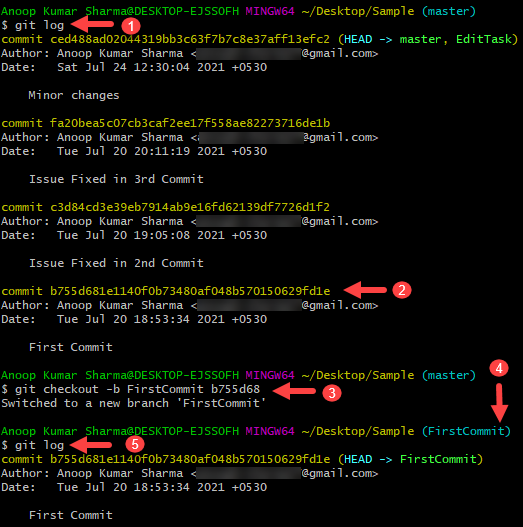
Task: Click the red arrow next to git checkout command
Action: pyautogui.click(x=294, y=391)
